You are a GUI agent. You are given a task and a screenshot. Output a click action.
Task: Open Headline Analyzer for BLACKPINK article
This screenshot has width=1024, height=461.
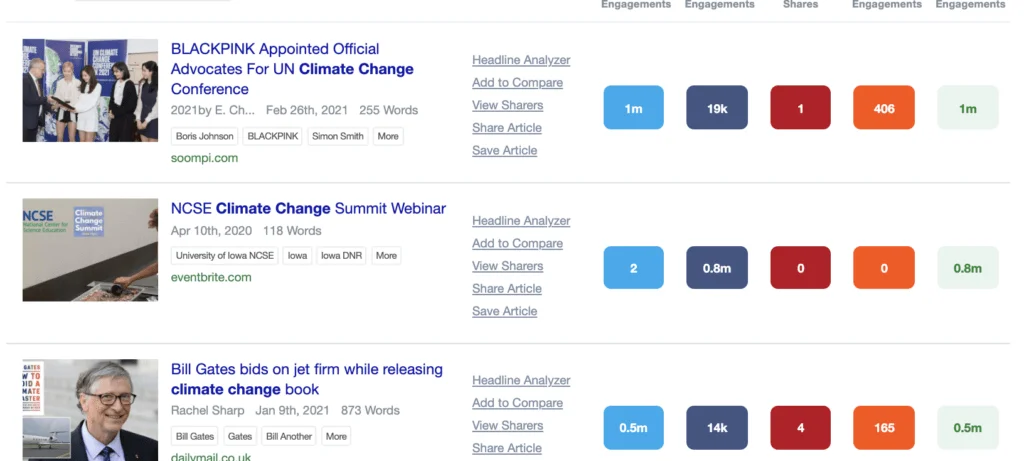521,60
